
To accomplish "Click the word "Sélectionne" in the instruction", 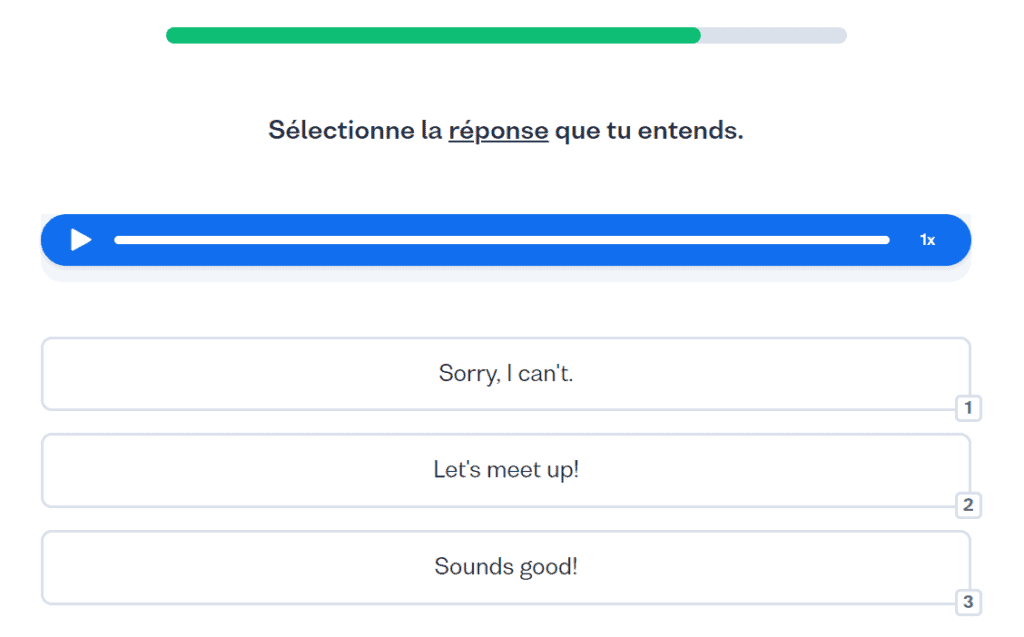I will tap(341, 131).
